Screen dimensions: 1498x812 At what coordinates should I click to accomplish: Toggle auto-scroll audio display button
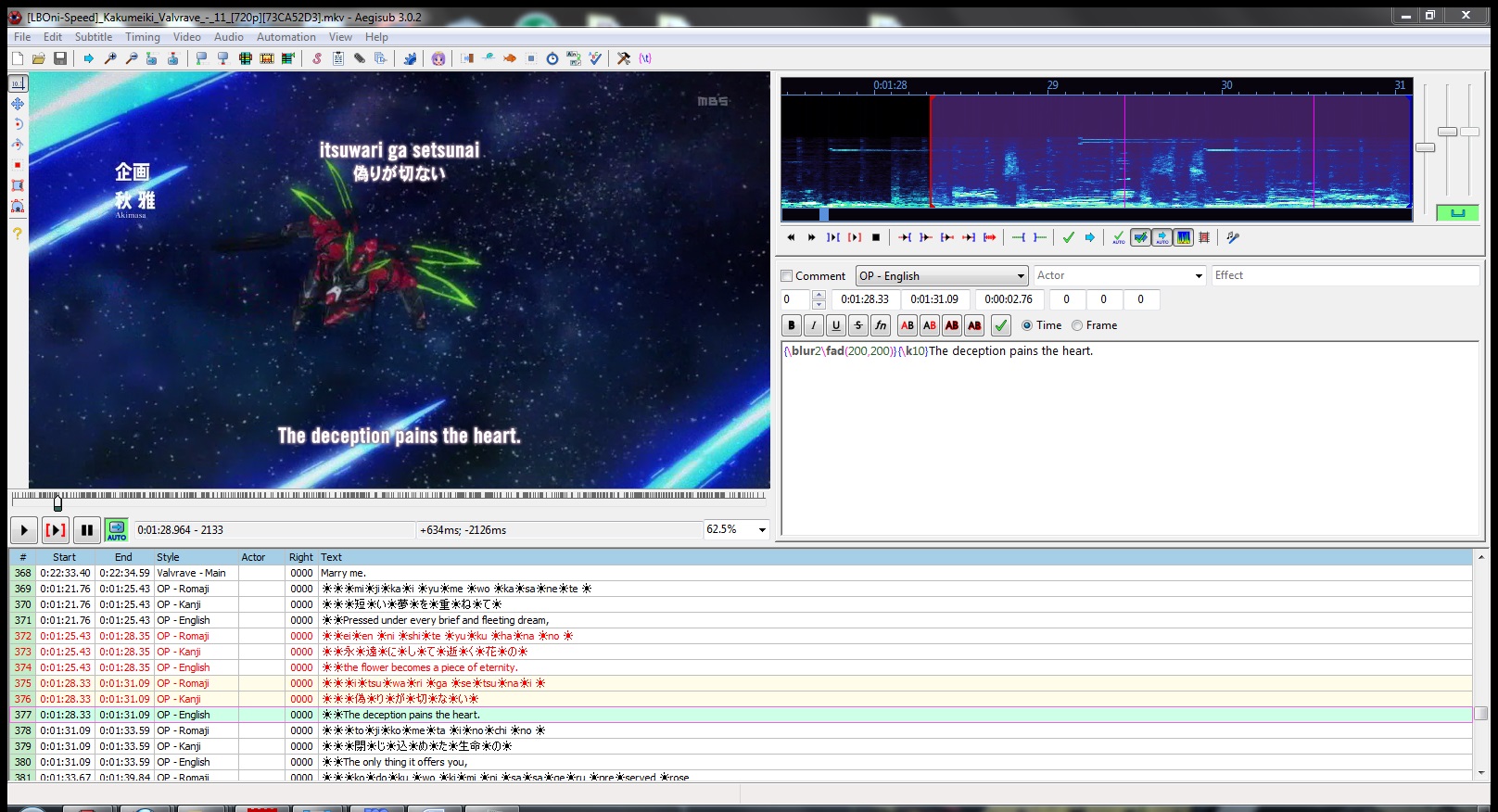coord(1162,237)
